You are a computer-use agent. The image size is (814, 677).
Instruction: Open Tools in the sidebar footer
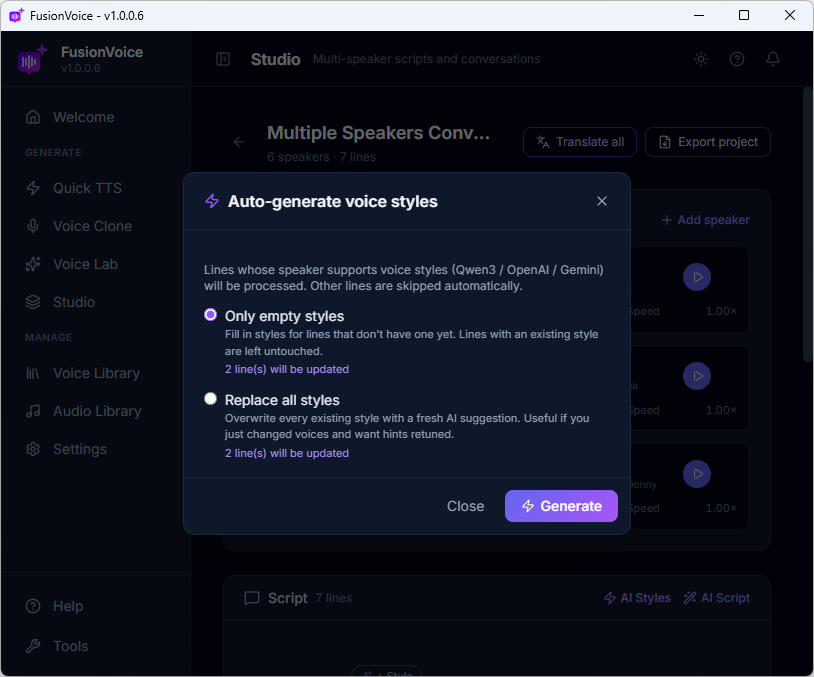96,646
